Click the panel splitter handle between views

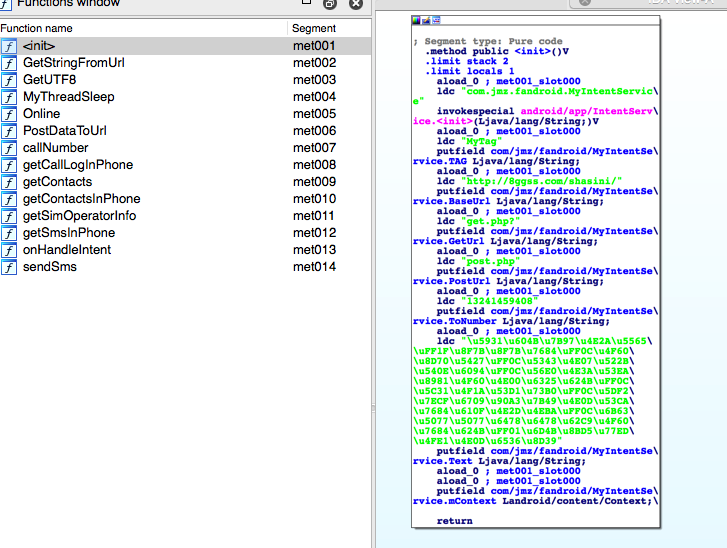point(373,408)
